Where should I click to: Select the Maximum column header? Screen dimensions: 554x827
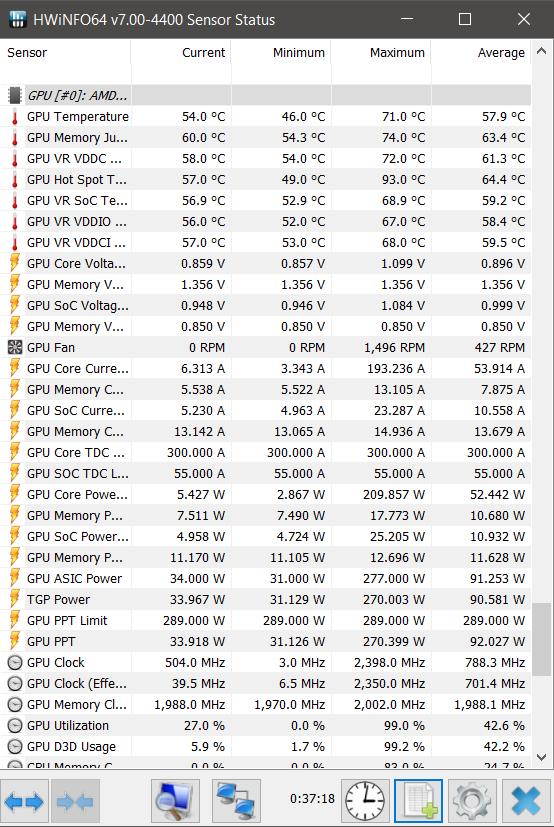tap(381, 53)
